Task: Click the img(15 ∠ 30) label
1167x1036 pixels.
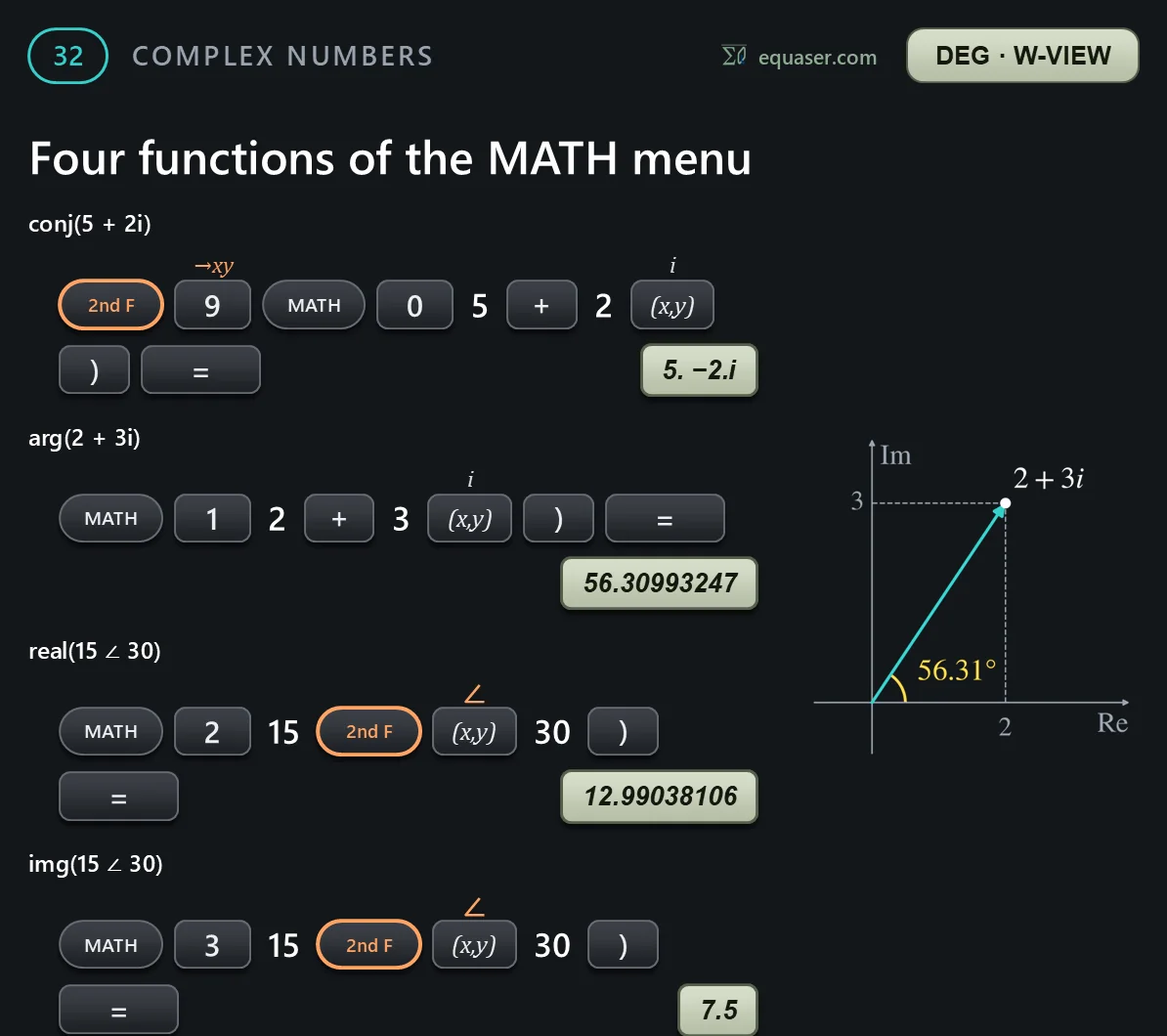Action: click(x=95, y=864)
